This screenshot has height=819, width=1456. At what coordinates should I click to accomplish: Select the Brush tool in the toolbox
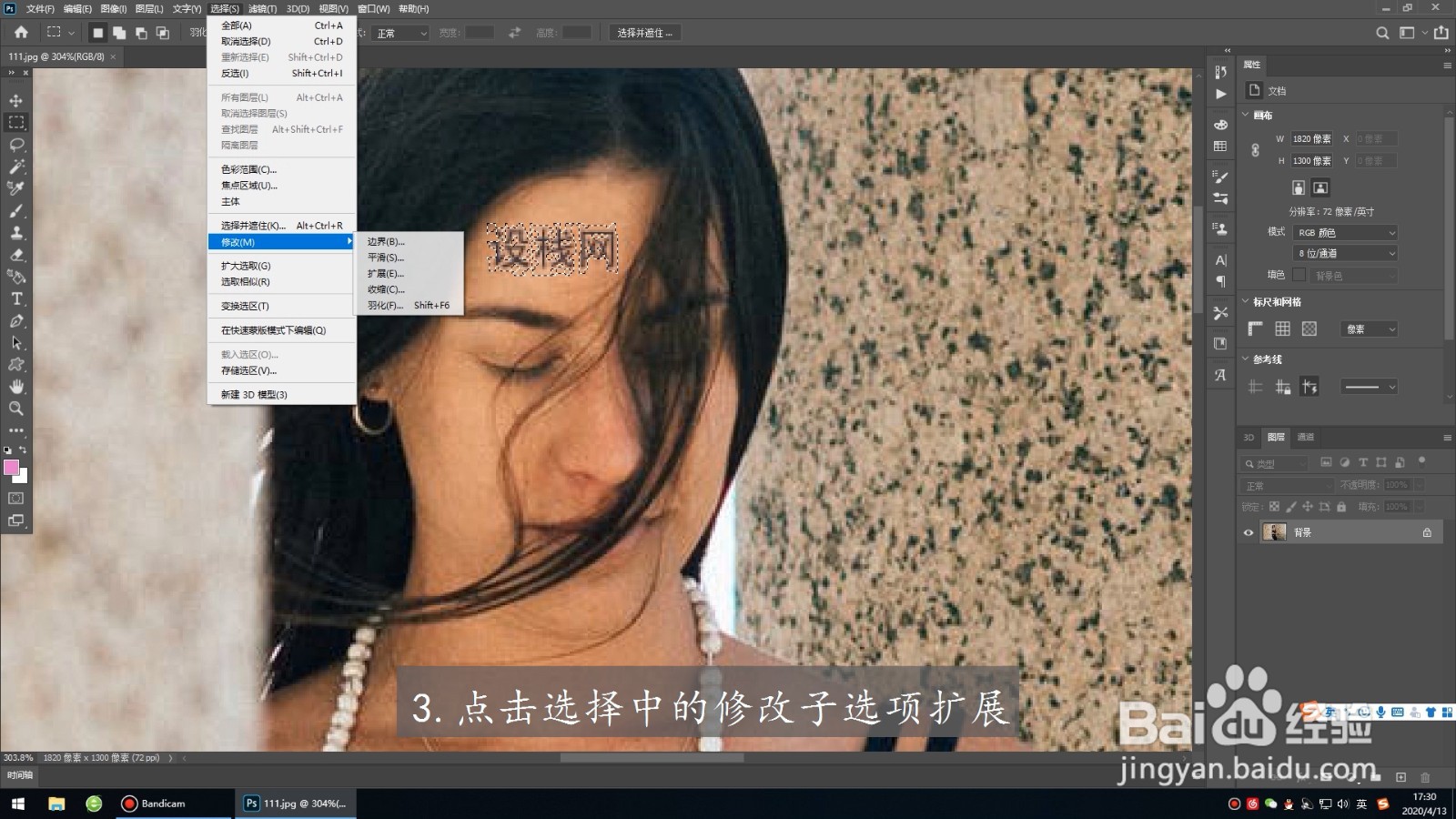coord(16,211)
